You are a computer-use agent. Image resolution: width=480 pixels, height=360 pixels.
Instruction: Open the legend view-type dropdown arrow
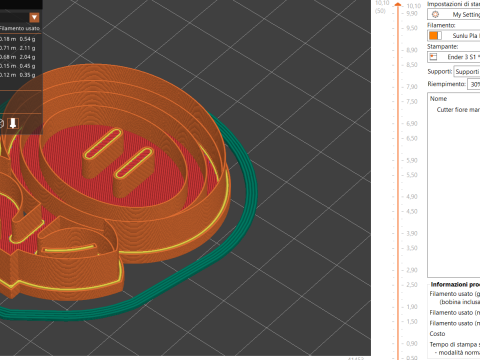34,17
